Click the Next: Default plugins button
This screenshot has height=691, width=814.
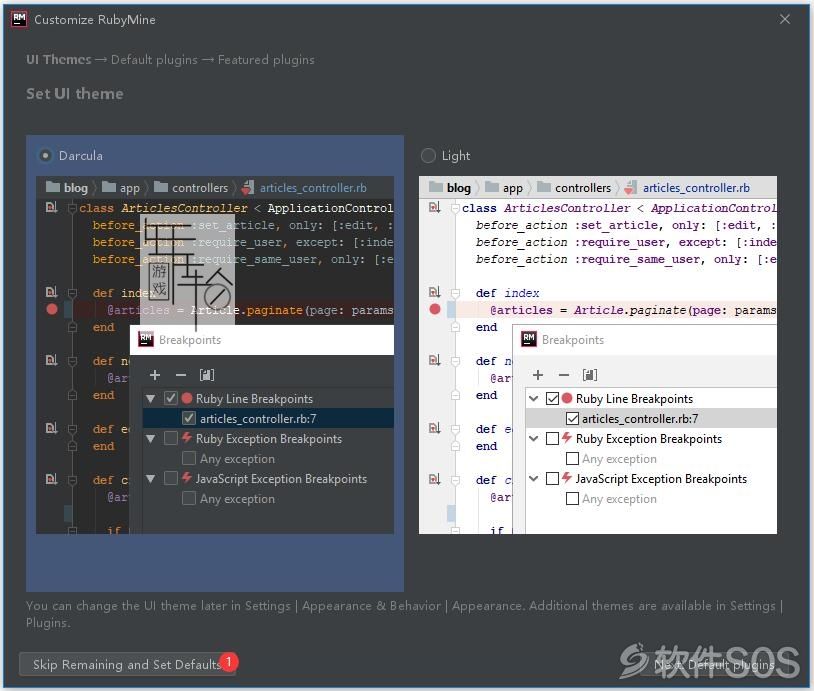point(714,664)
